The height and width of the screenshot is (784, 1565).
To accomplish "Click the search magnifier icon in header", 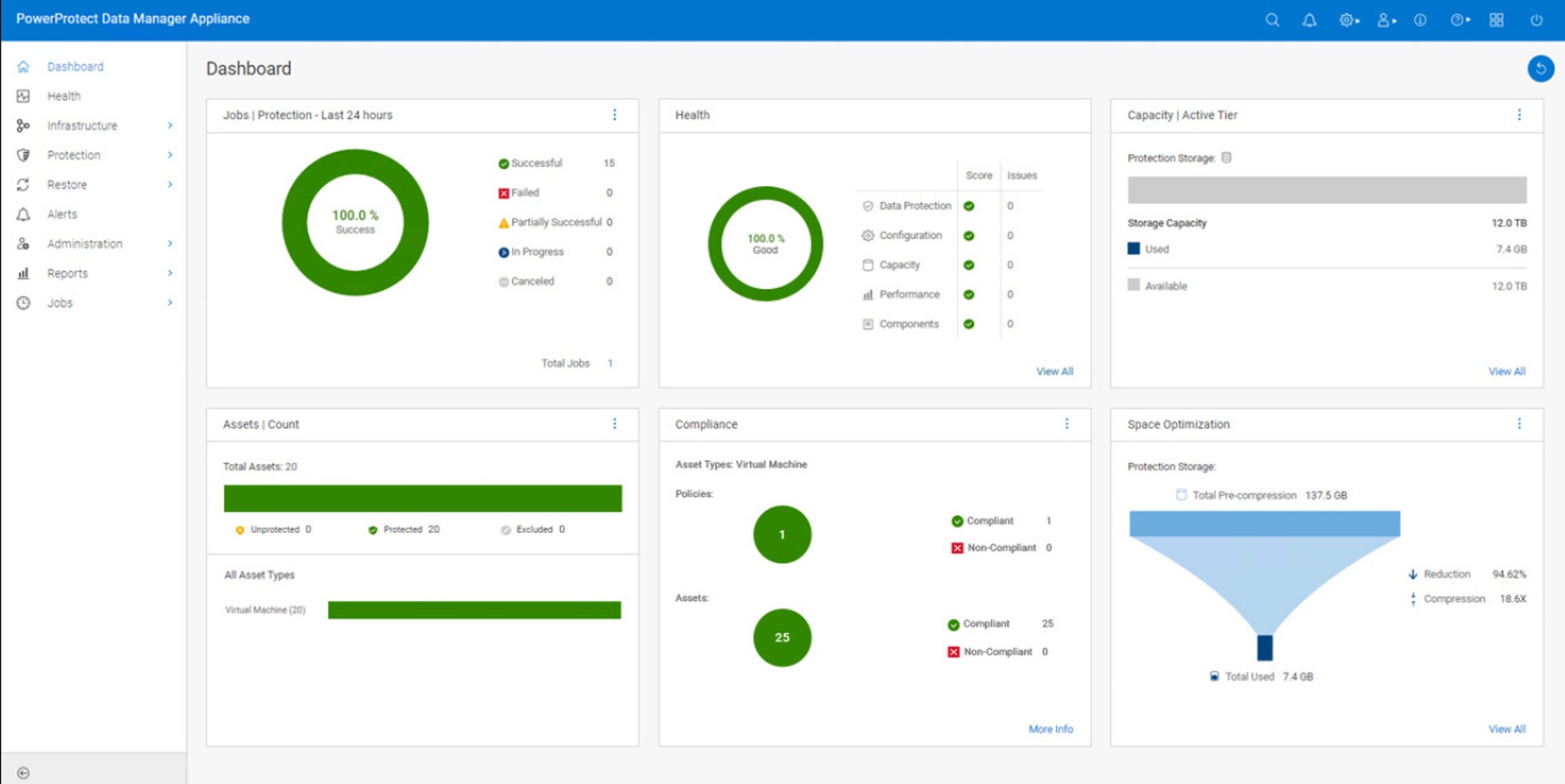I will 1272,20.
